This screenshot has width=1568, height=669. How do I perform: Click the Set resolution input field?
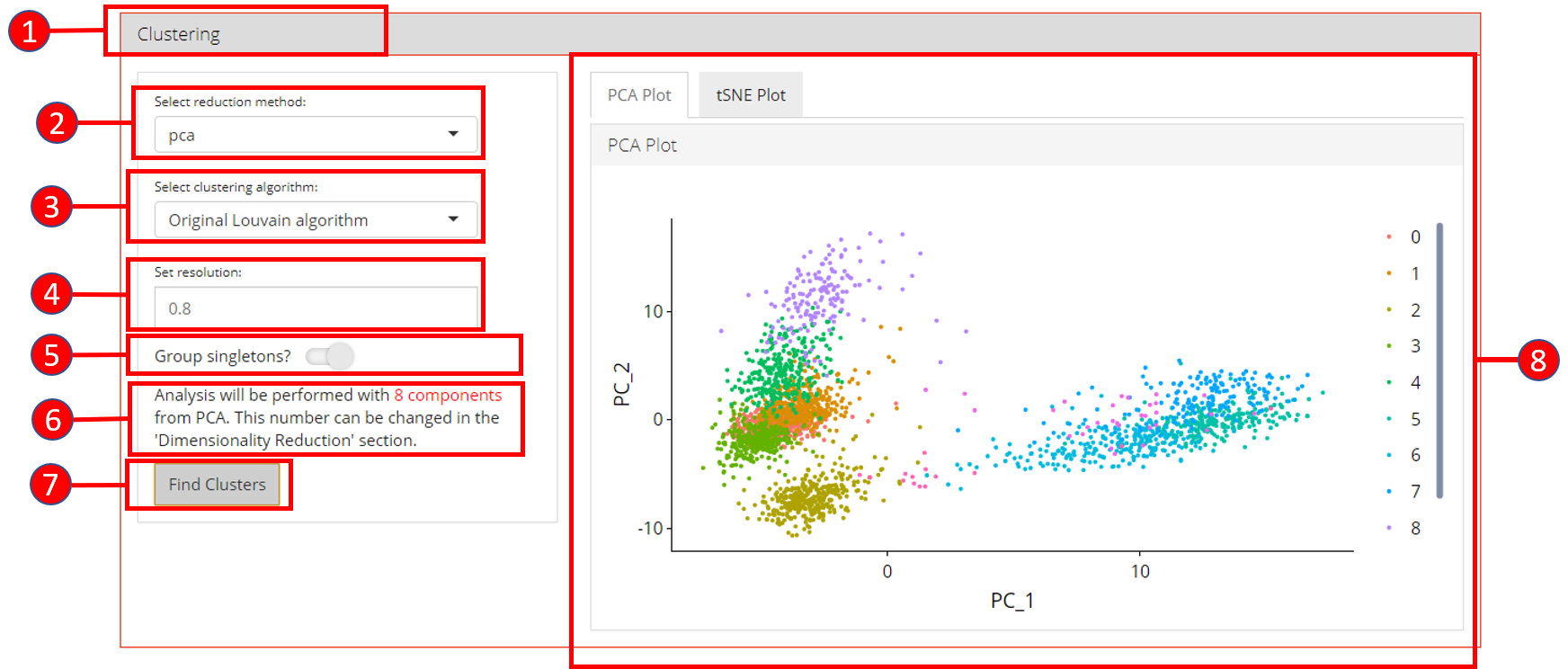click(x=315, y=308)
